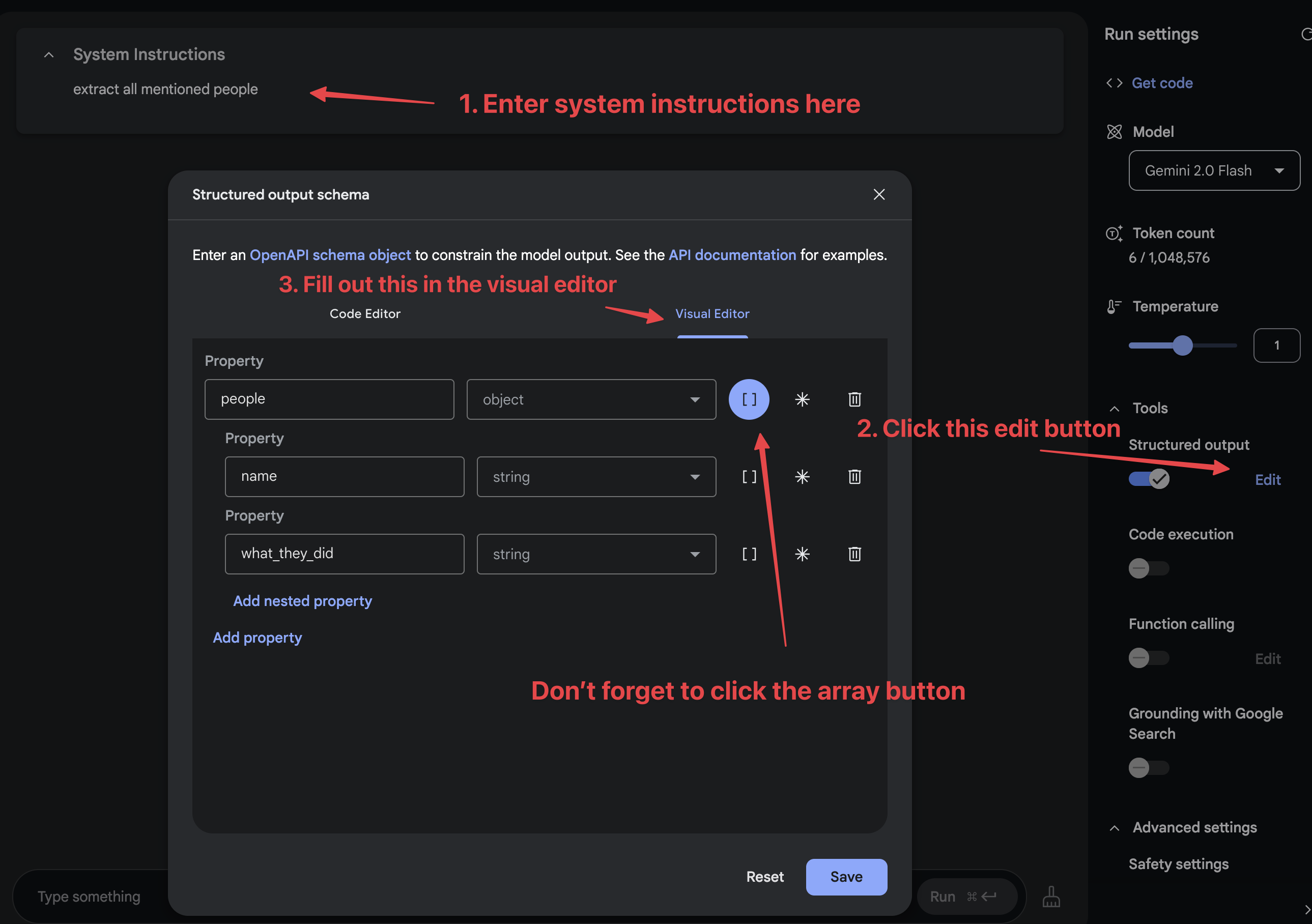Mark what_they_did property as required
The image size is (1312, 924).
point(802,554)
